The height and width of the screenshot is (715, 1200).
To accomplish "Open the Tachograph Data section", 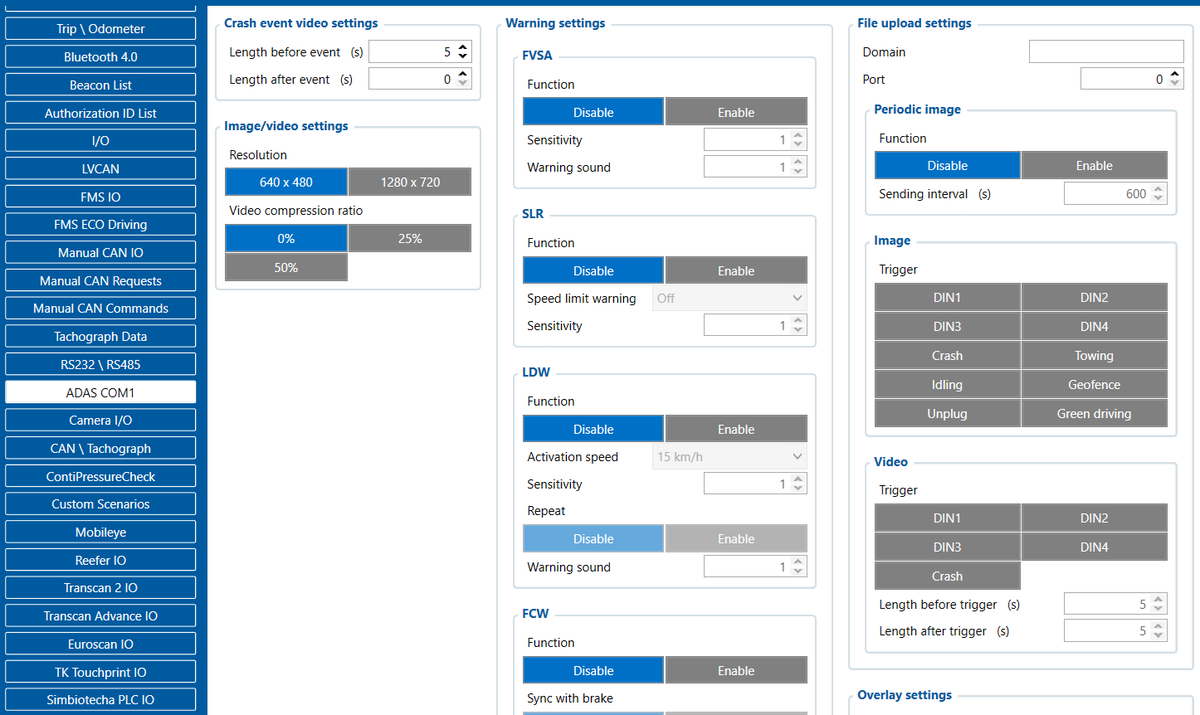I will coord(100,337).
